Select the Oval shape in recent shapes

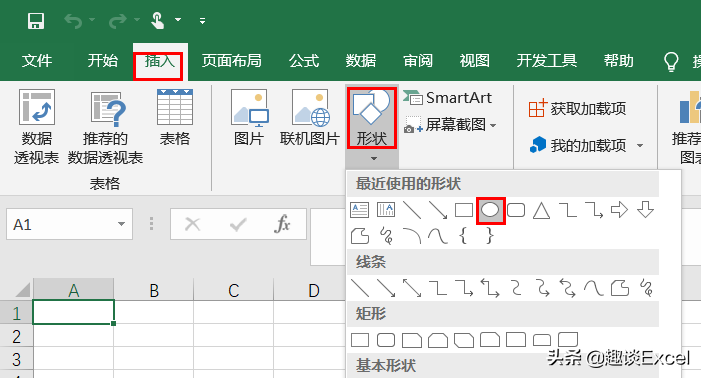(x=490, y=210)
